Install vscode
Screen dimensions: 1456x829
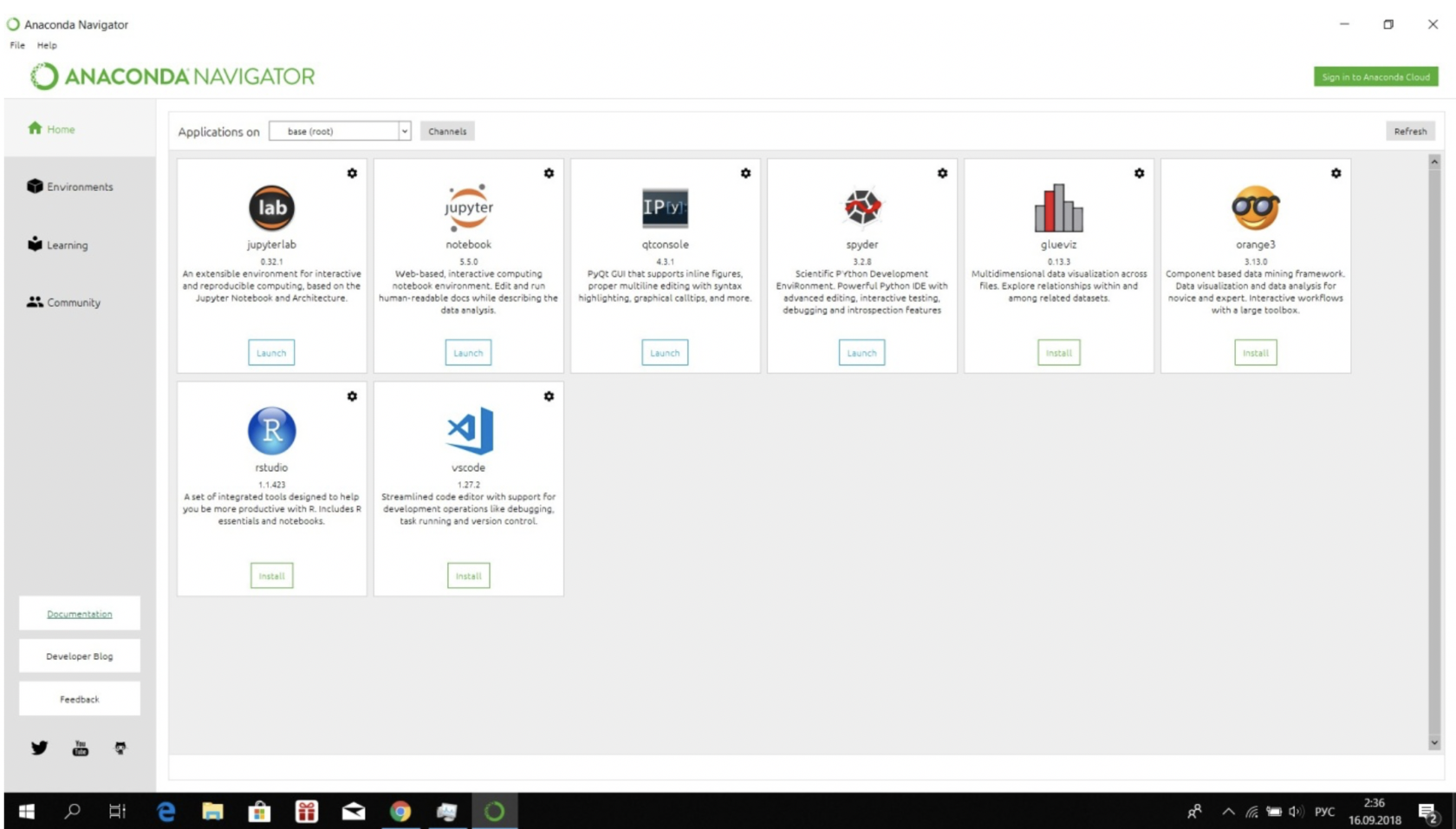click(468, 576)
